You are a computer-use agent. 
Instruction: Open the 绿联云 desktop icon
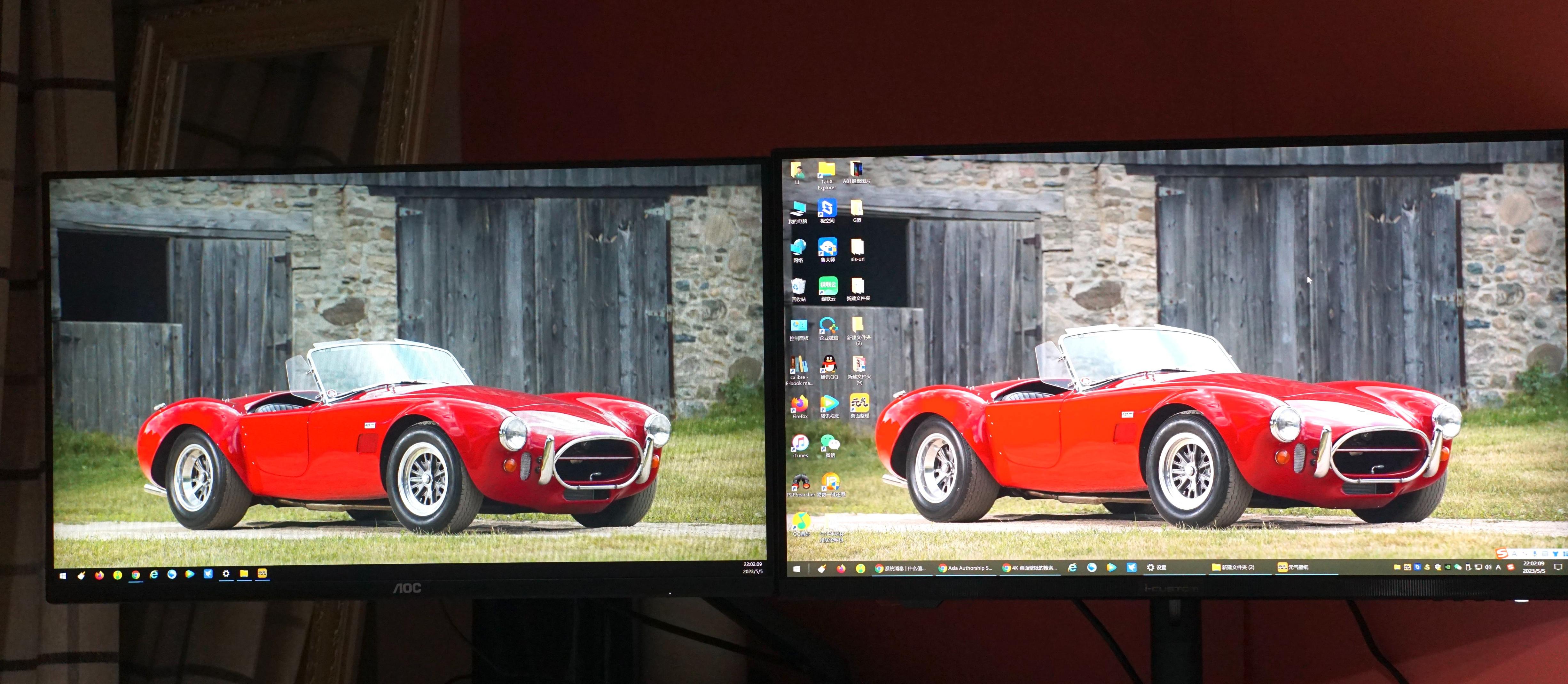click(828, 286)
